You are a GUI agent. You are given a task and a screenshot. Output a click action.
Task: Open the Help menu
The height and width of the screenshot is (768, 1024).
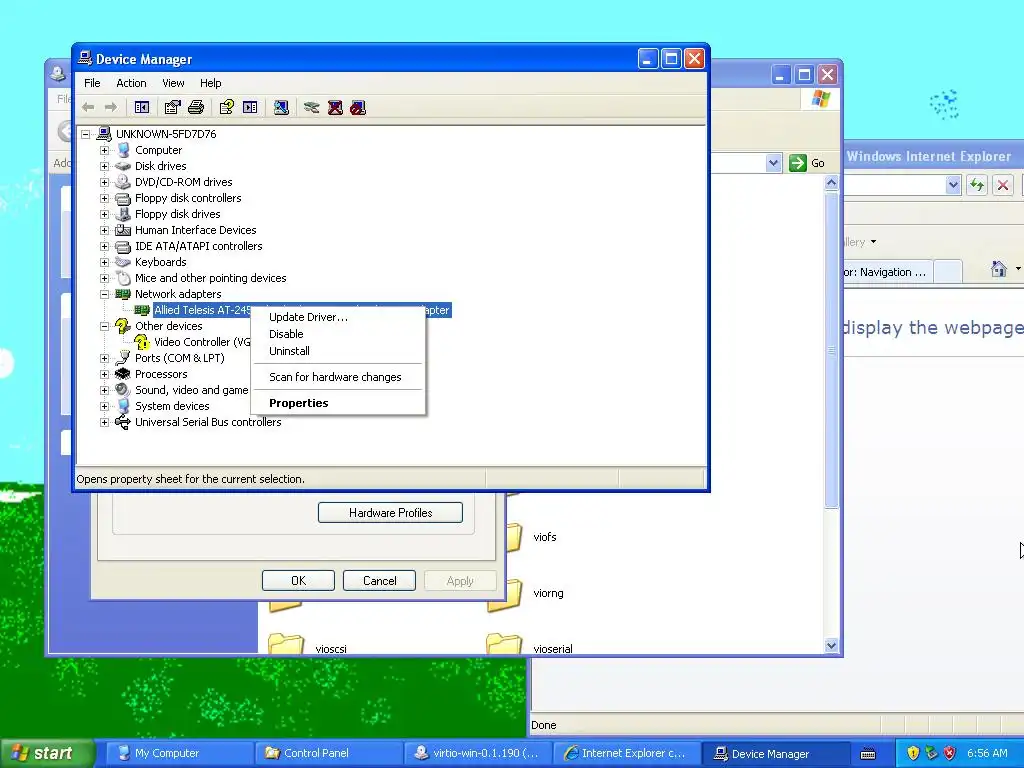click(x=210, y=83)
